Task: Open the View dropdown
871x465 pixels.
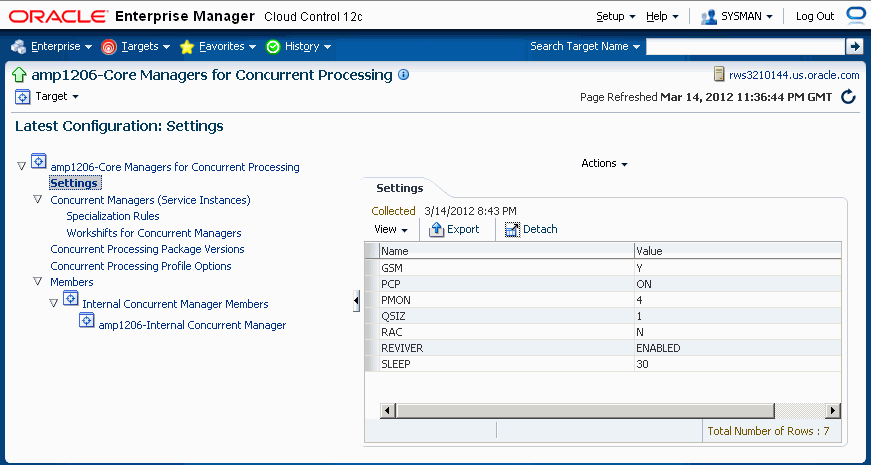Action: 391,229
